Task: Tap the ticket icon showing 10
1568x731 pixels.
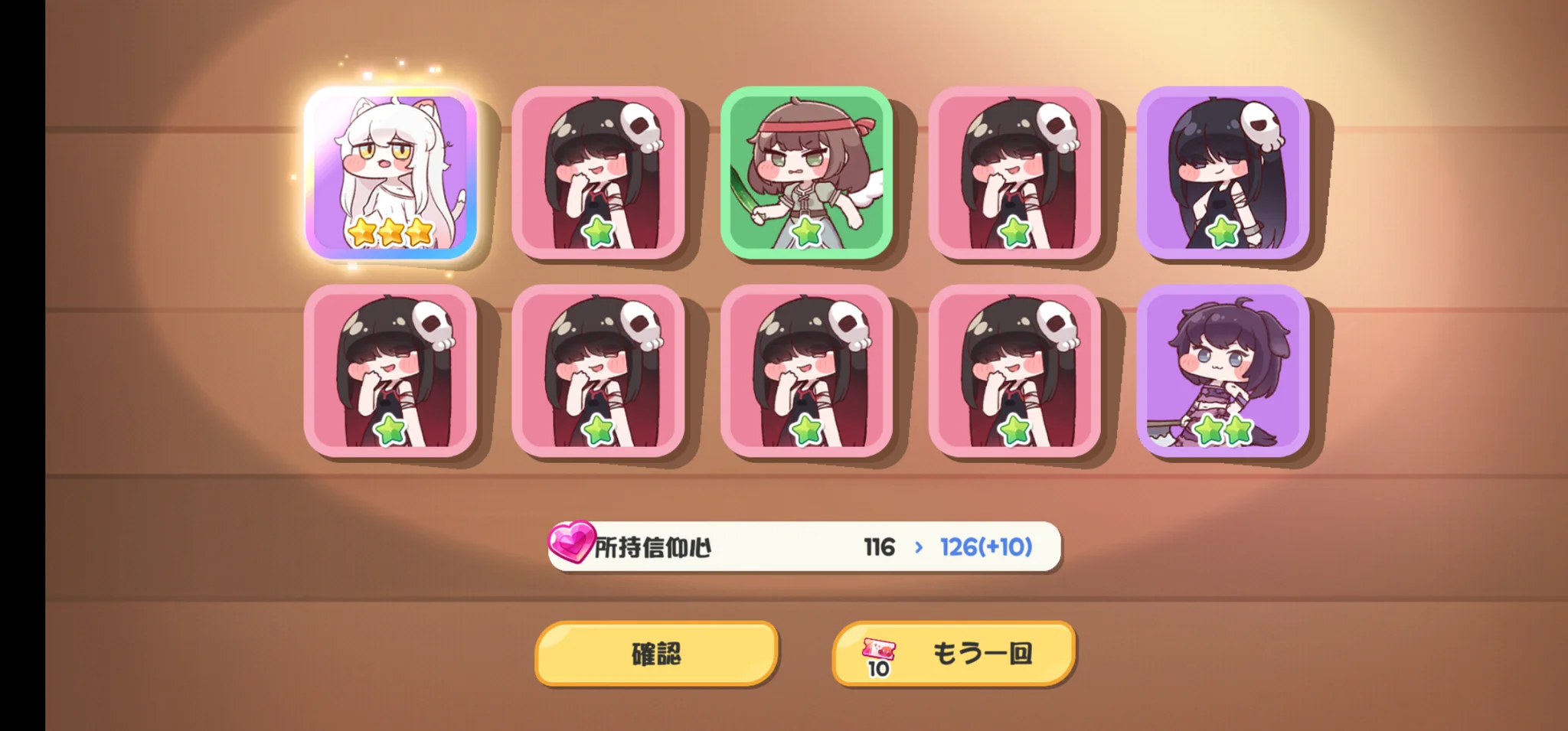Action: tap(878, 658)
